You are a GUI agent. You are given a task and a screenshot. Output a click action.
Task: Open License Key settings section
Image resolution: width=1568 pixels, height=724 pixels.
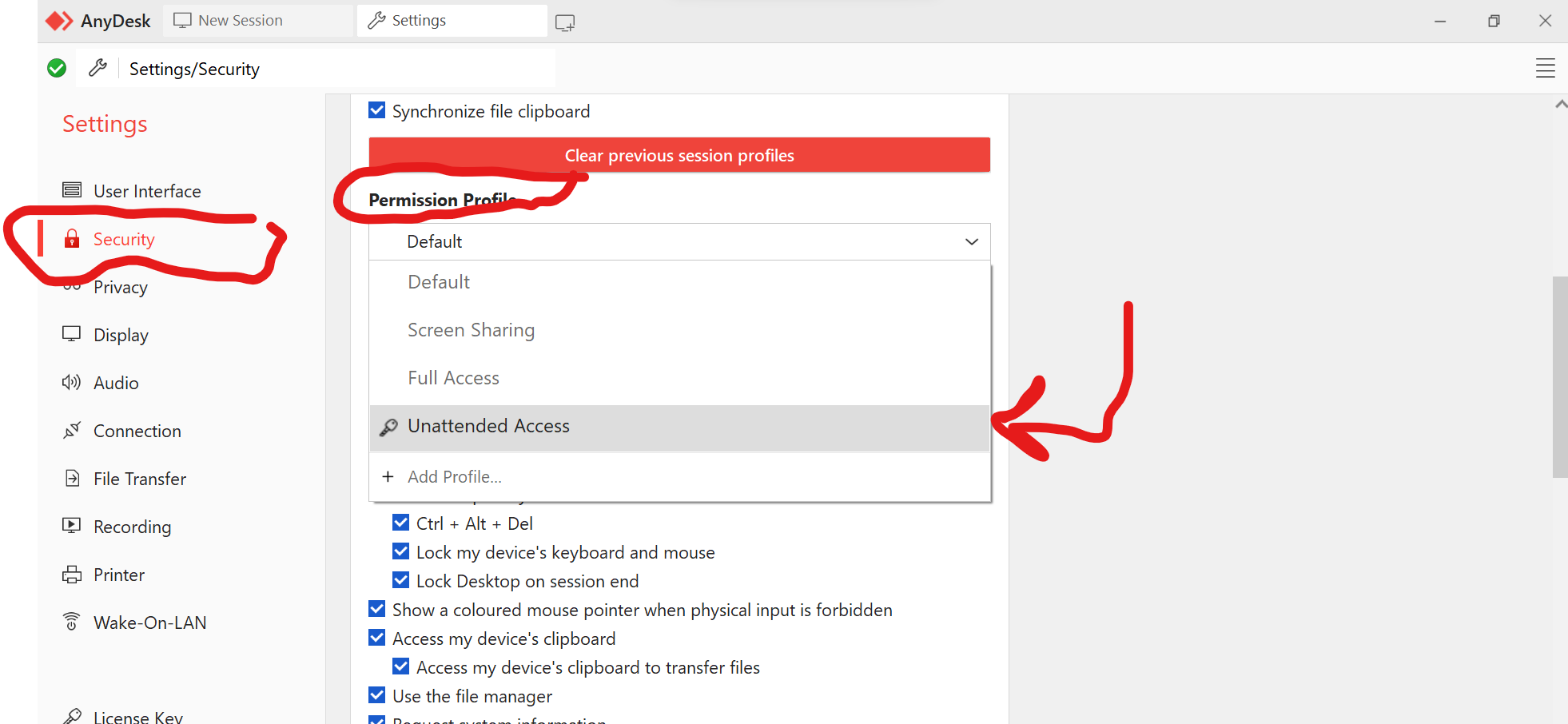point(138,716)
